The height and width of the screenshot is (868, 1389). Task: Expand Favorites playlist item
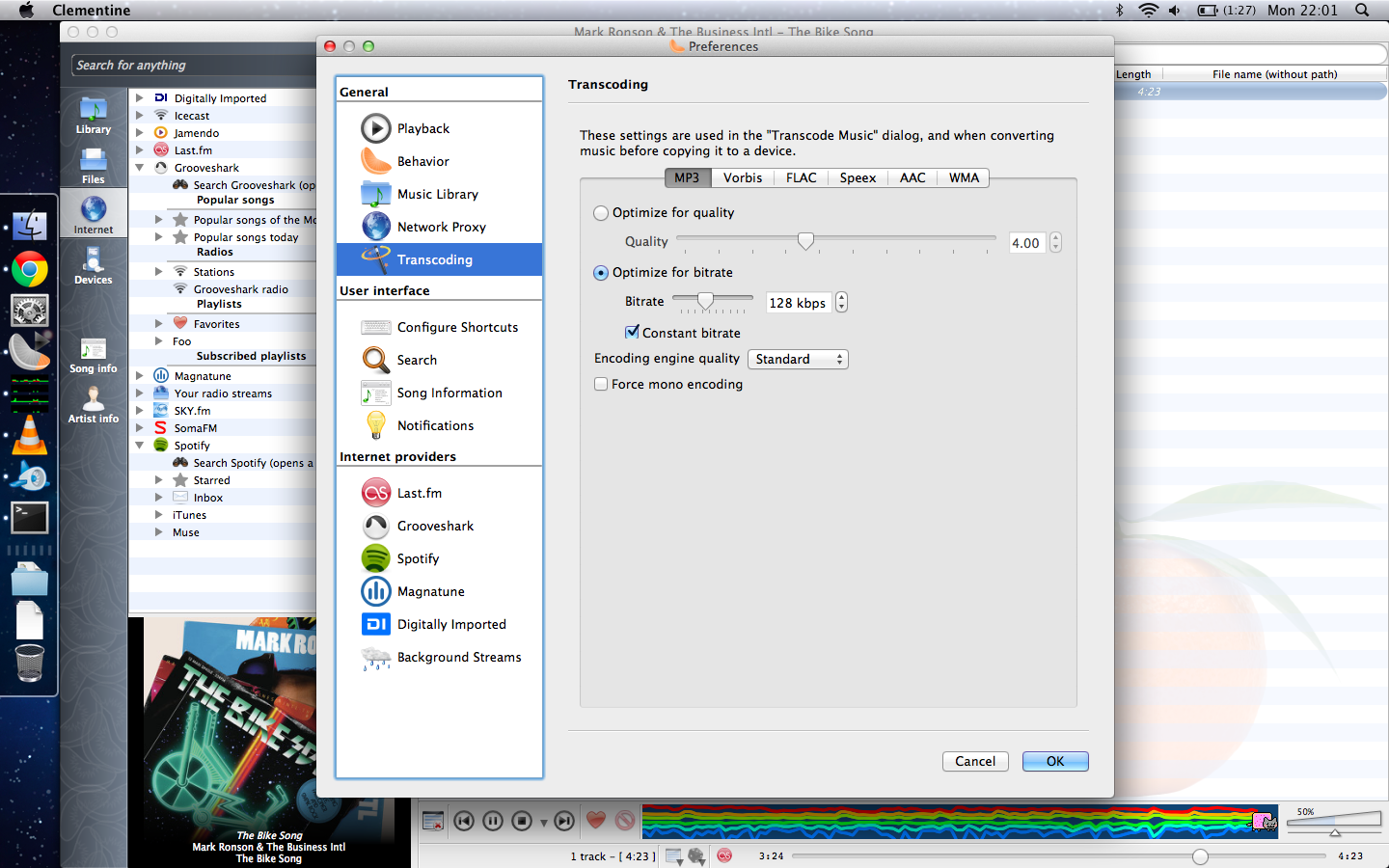click(159, 323)
